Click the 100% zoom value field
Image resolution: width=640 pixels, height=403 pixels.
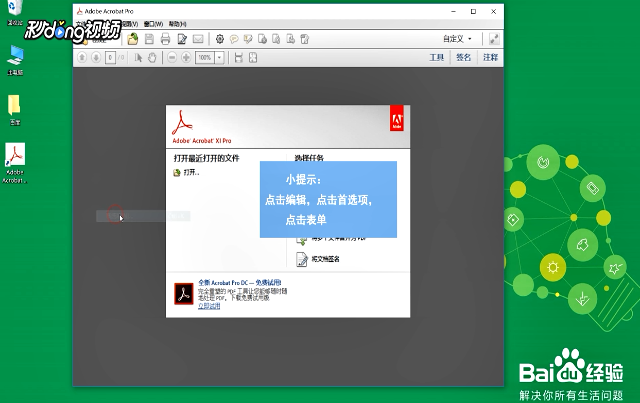coord(205,58)
